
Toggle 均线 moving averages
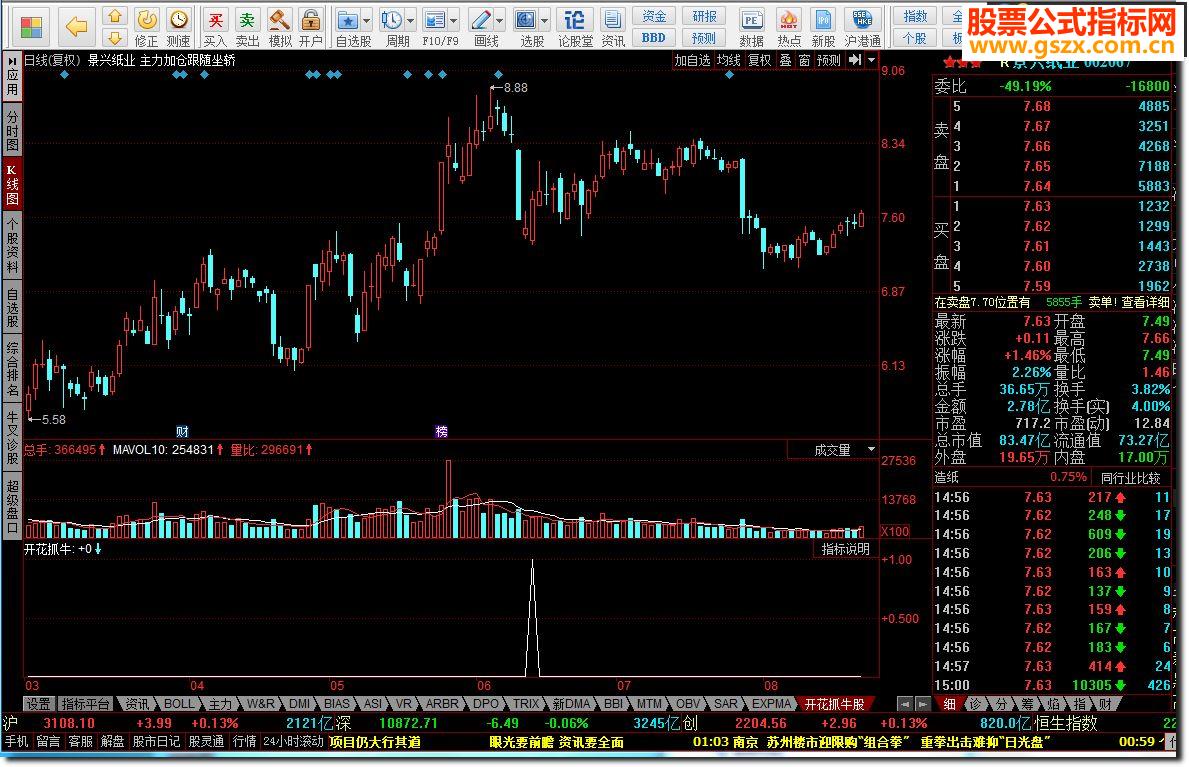point(729,60)
